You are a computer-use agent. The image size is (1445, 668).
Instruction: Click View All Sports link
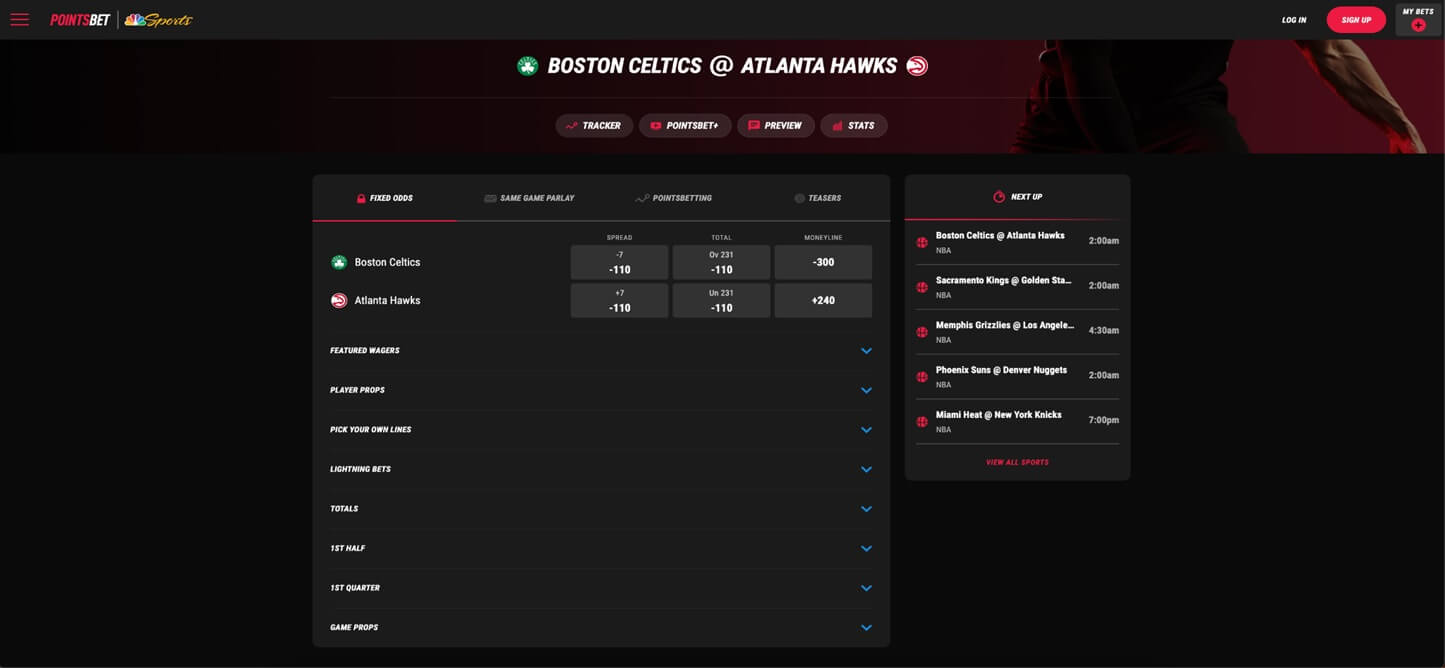click(1017, 462)
